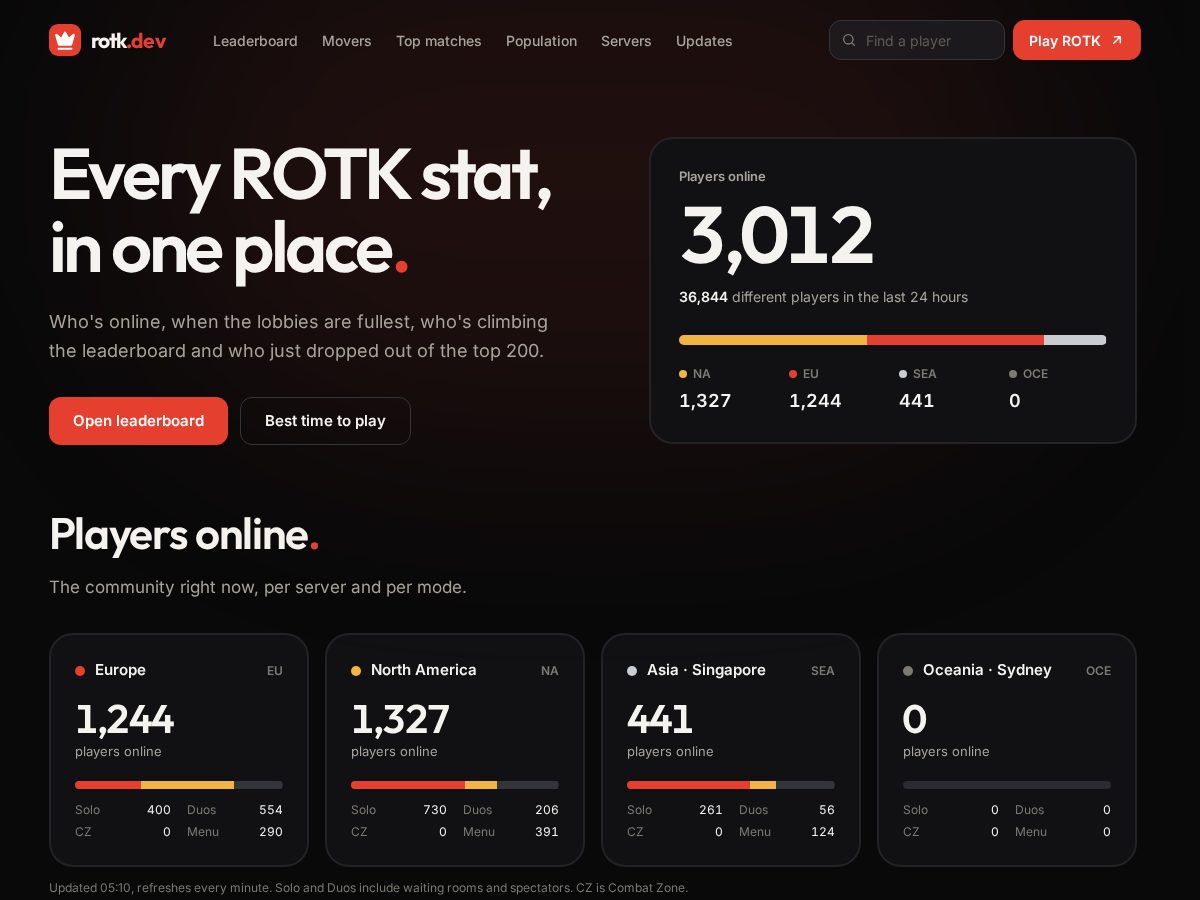Click North America Menu value 391
The width and height of the screenshot is (1200, 900).
point(547,832)
